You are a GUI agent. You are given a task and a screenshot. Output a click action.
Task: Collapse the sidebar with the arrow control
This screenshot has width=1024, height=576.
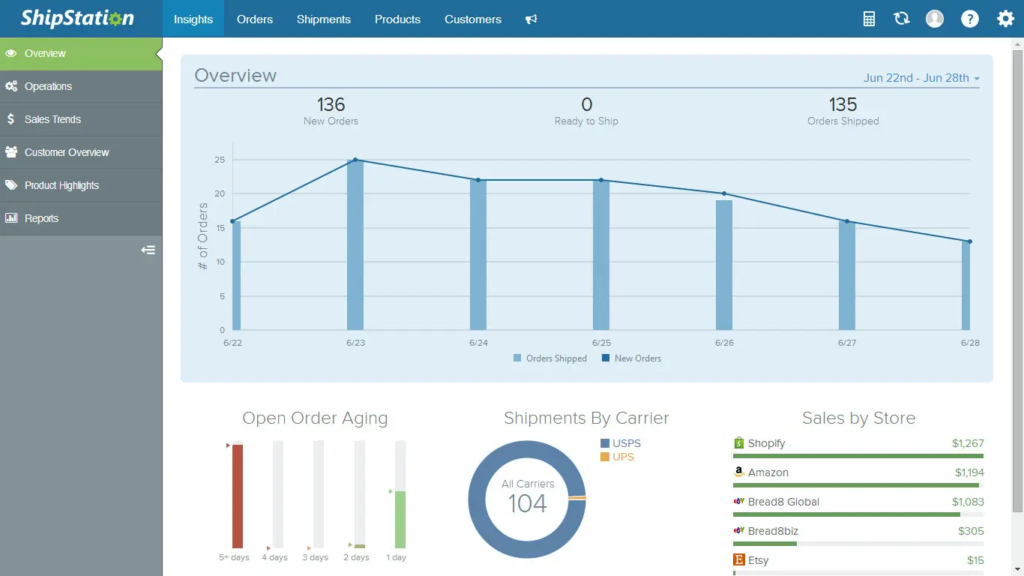point(148,250)
